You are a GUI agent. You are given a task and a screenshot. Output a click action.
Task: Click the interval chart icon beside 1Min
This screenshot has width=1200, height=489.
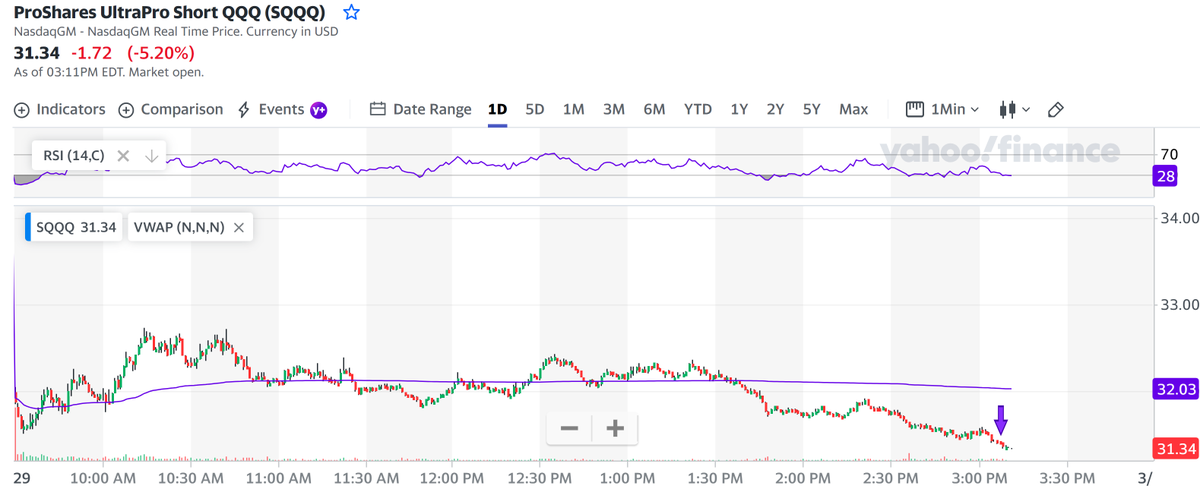(914, 109)
